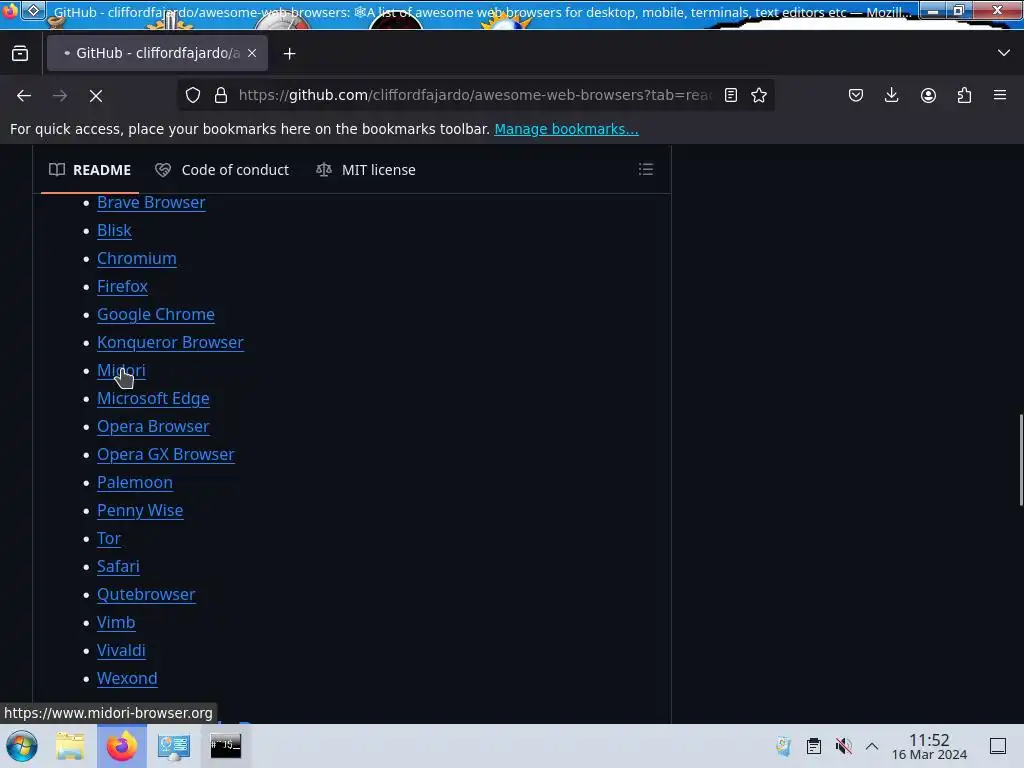Open Chromium link

point(136,259)
